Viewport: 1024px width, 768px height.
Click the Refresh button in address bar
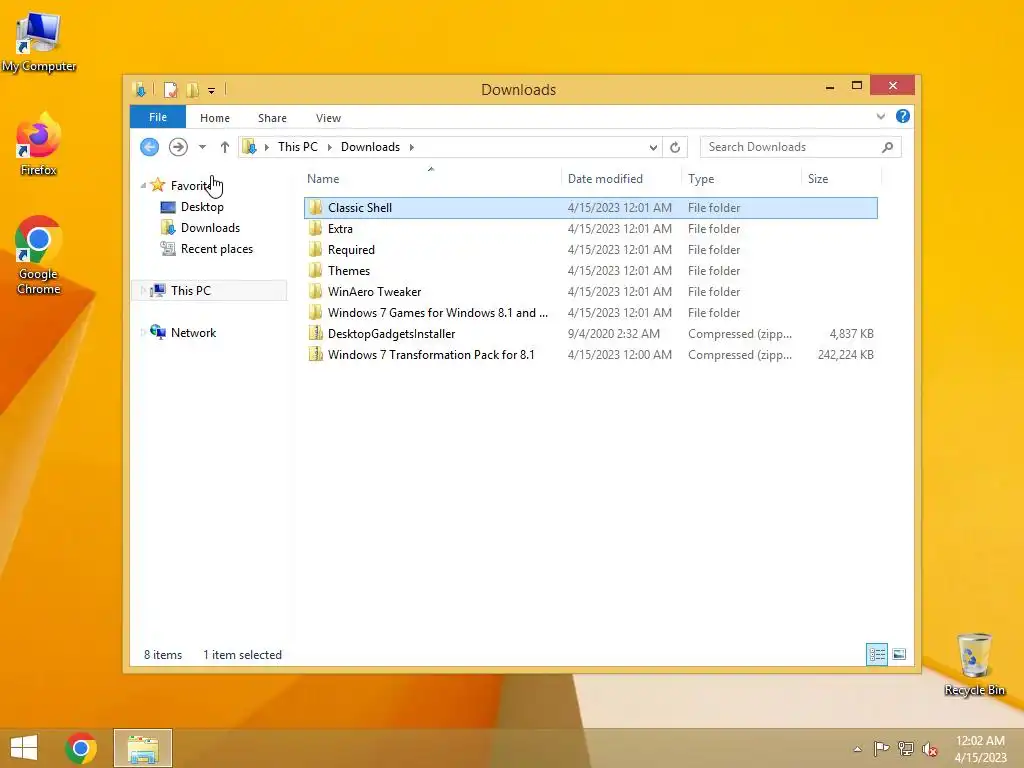click(675, 148)
